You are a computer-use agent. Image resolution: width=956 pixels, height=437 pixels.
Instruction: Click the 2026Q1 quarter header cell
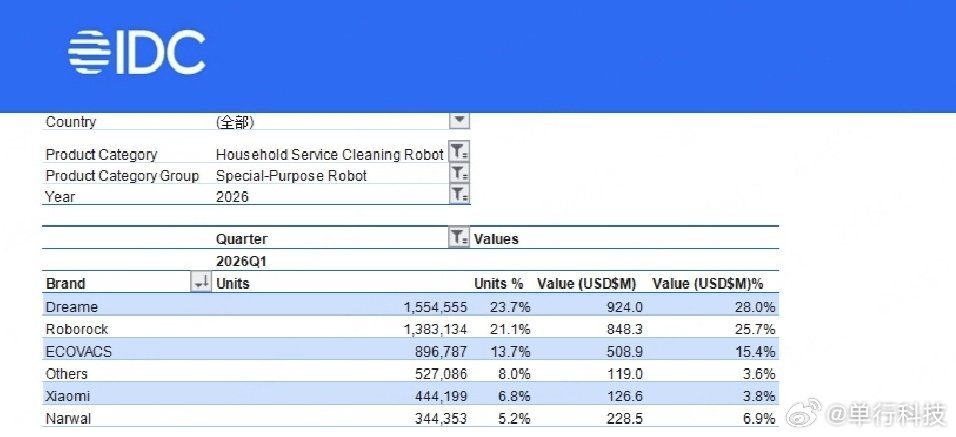pos(241,261)
